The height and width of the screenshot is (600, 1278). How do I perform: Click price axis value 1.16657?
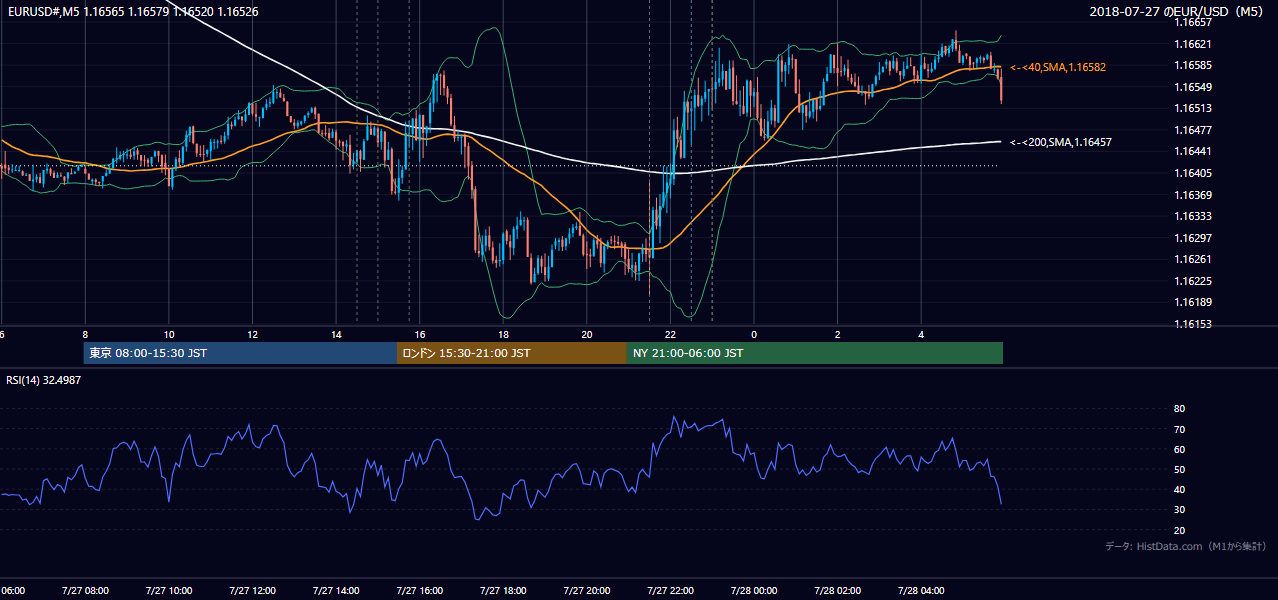coord(1192,23)
